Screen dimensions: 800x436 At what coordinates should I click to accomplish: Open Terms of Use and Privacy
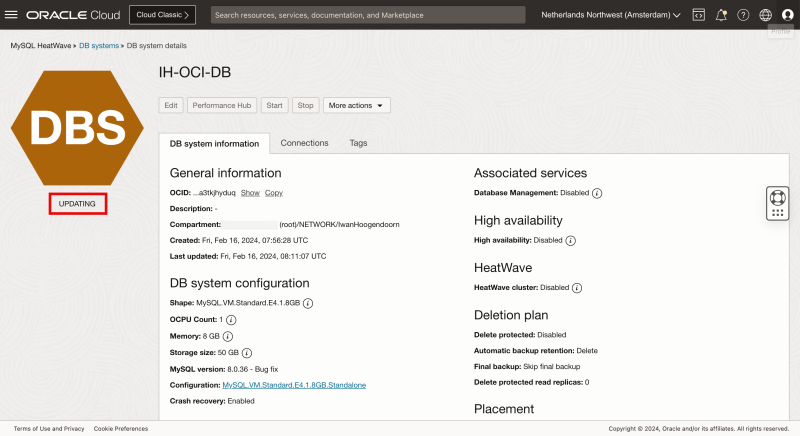tap(49, 429)
